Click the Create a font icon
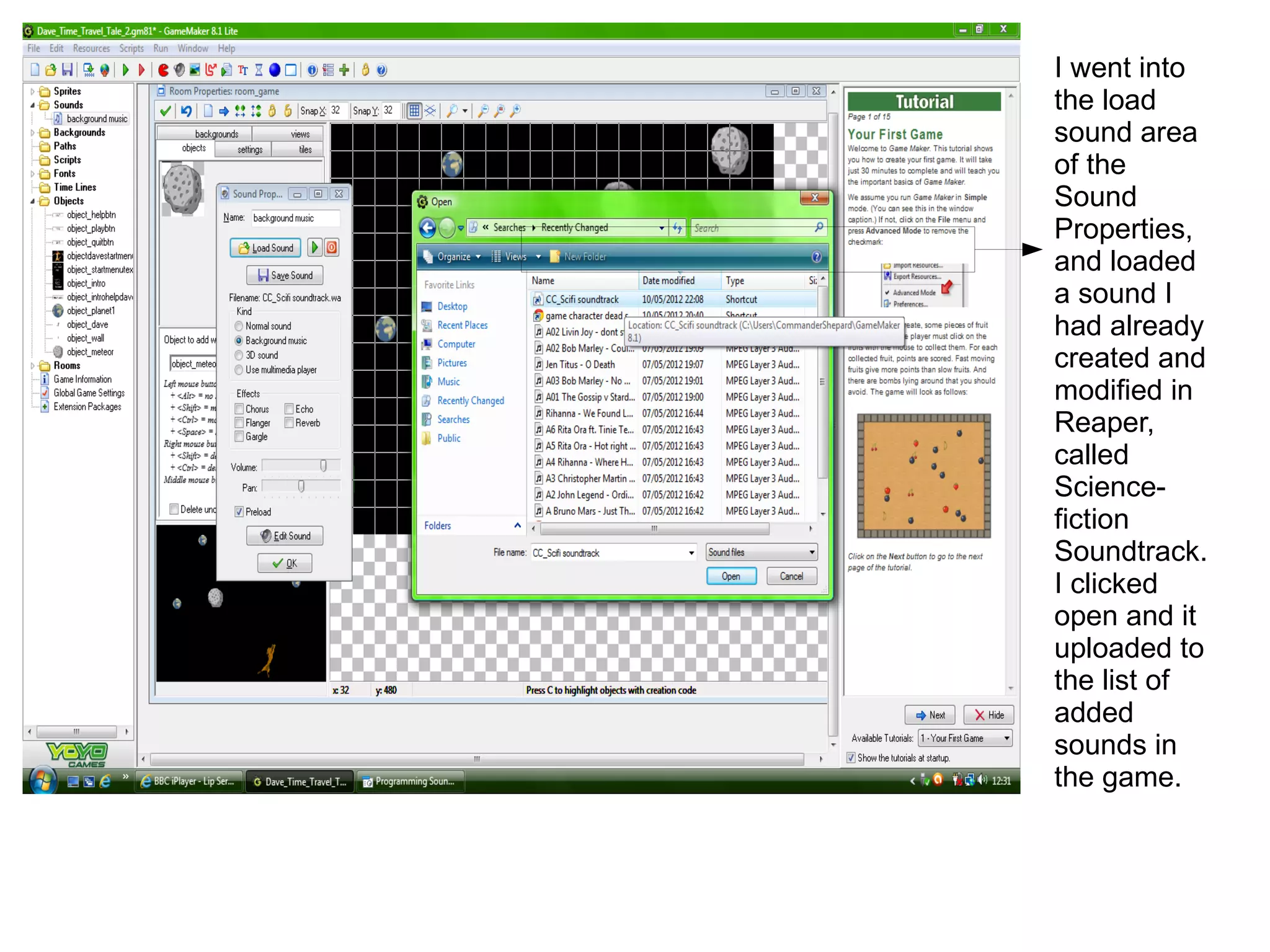This screenshot has height=952, width=1270. (243, 70)
